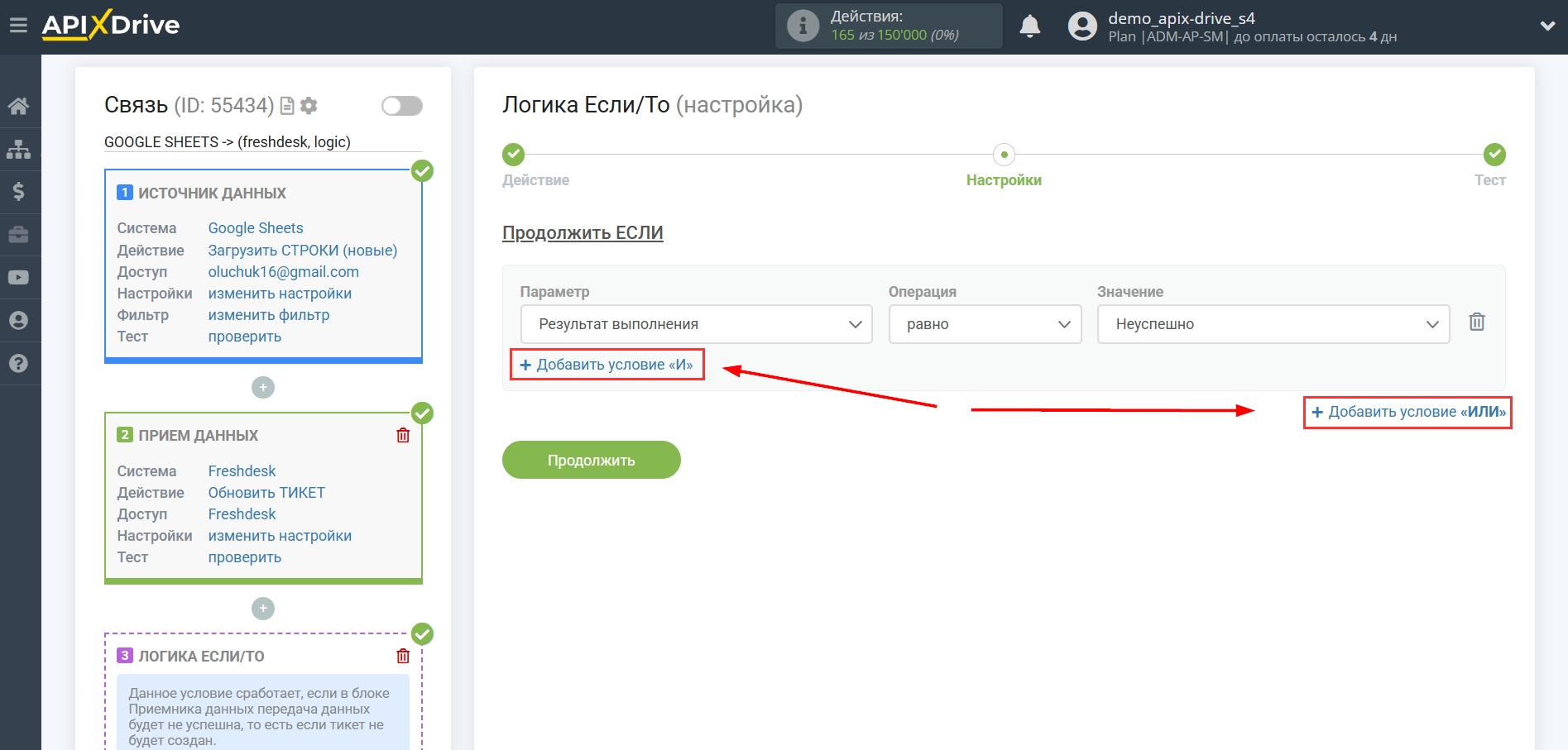Open connections sitemap sidebar icon
The width and height of the screenshot is (1568, 750).
point(18,149)
